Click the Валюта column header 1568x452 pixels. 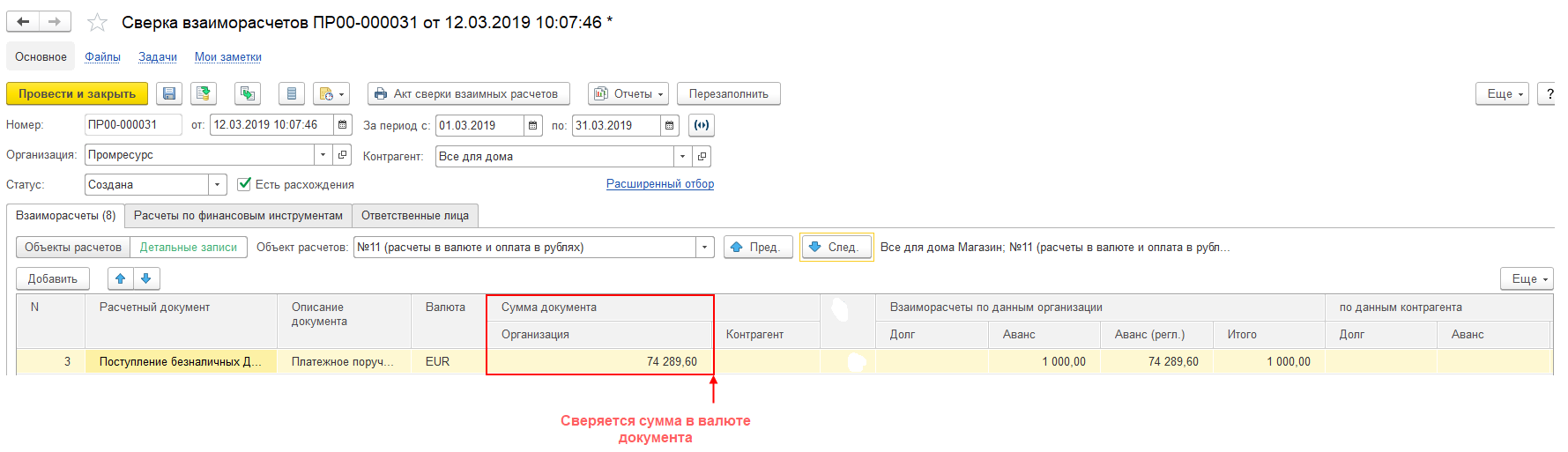(x=448, y=321)
